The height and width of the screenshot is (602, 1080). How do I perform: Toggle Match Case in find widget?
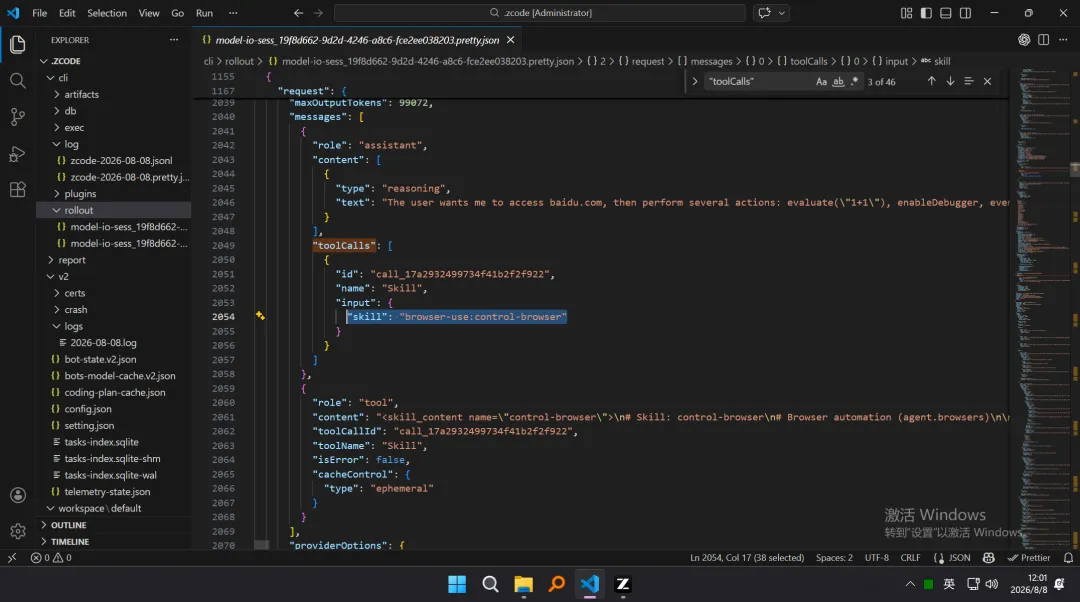coord(821,81)
